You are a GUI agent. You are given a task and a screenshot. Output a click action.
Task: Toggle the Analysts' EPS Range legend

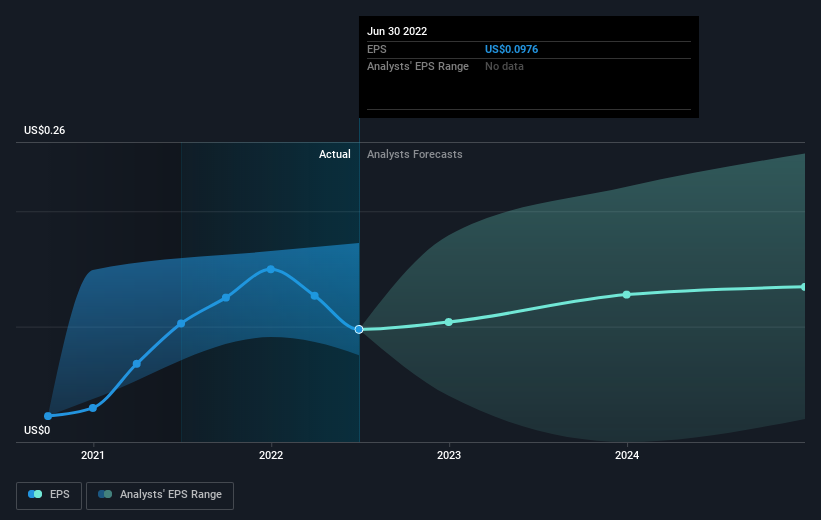[x=160, y=495]
